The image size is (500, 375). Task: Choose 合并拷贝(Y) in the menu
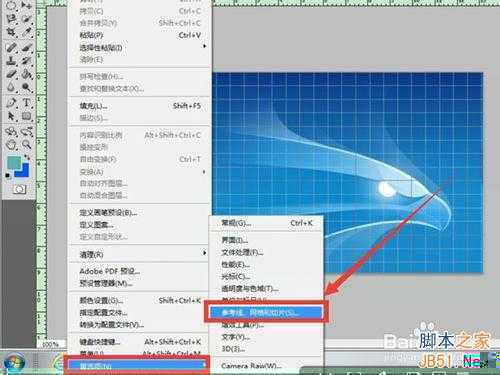(x=140, y=23)
